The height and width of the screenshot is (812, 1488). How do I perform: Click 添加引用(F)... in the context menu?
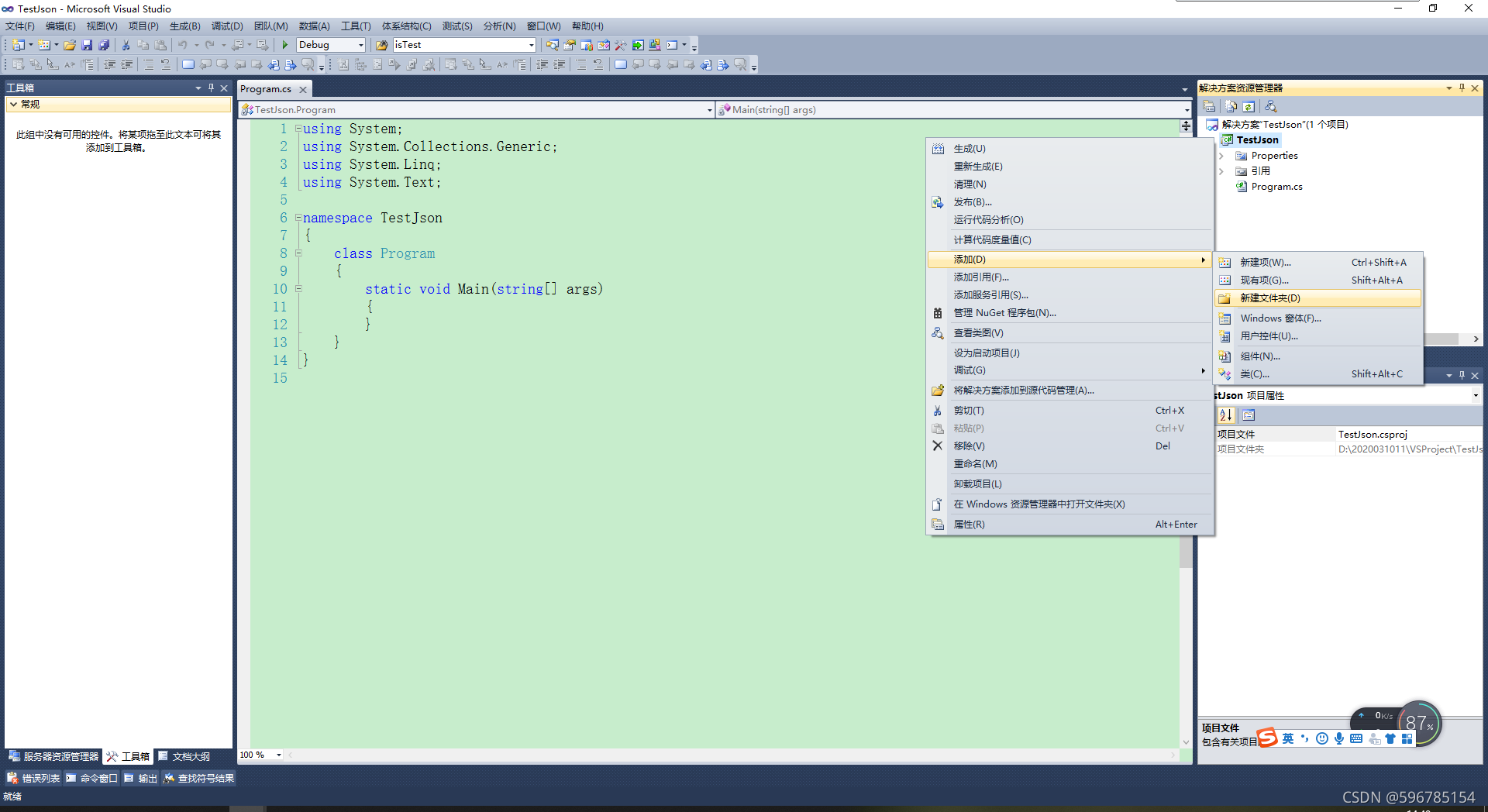pyautogui.click(x=1069, y=277)
